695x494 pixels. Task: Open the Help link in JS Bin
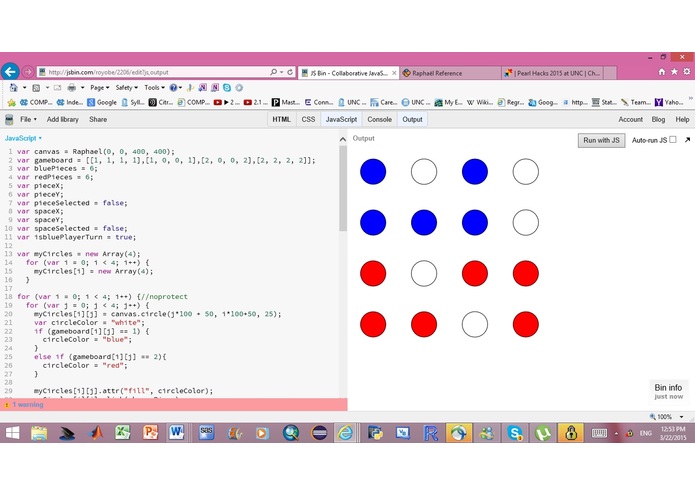coord(682,119)
